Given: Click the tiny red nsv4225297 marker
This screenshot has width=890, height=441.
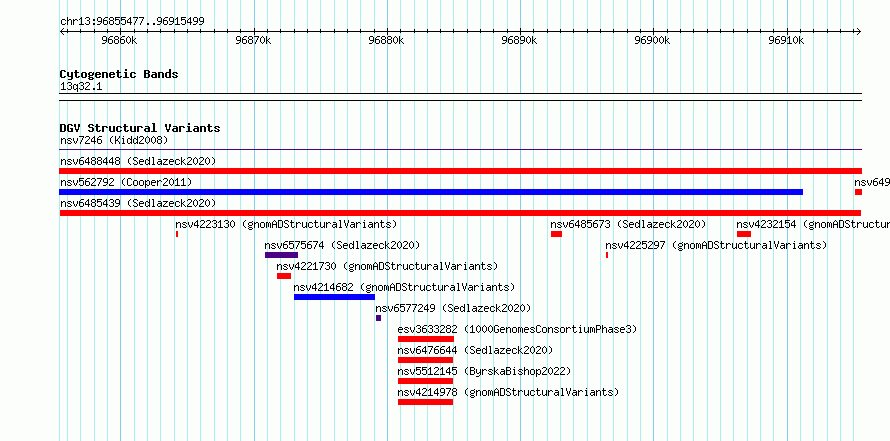Looking at the screenshot, I should tap(607, 255).
